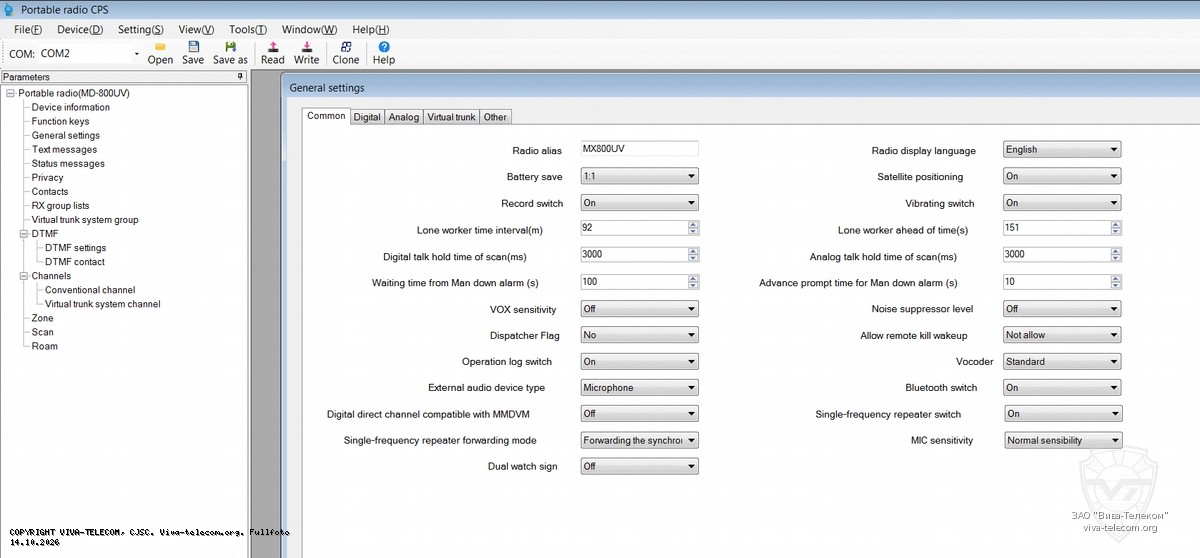Open the Operation log switch dropdown
The image size is (1200, 558).
pos(639,362)
